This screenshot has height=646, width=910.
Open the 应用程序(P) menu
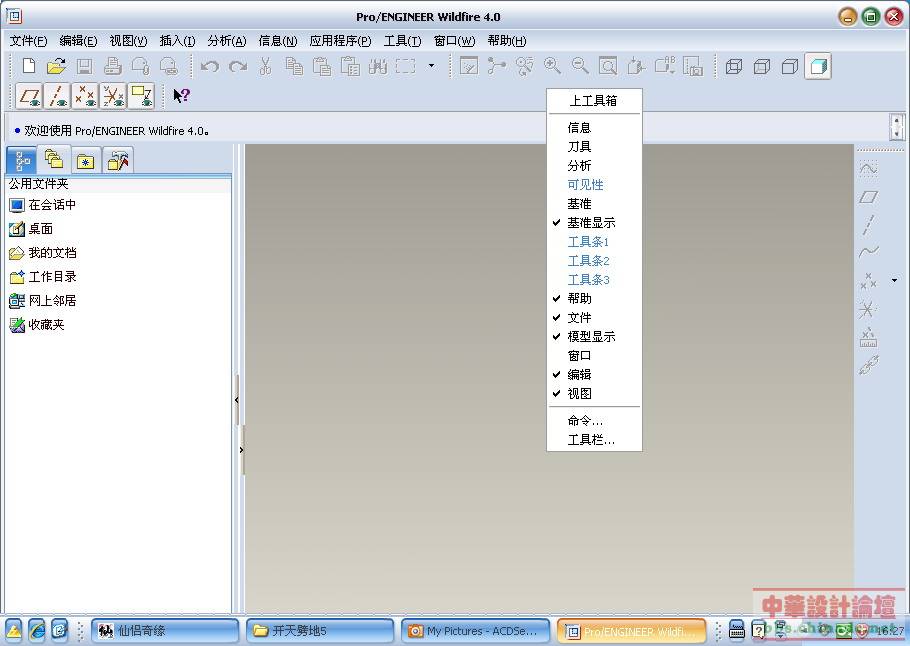point(340,41)
